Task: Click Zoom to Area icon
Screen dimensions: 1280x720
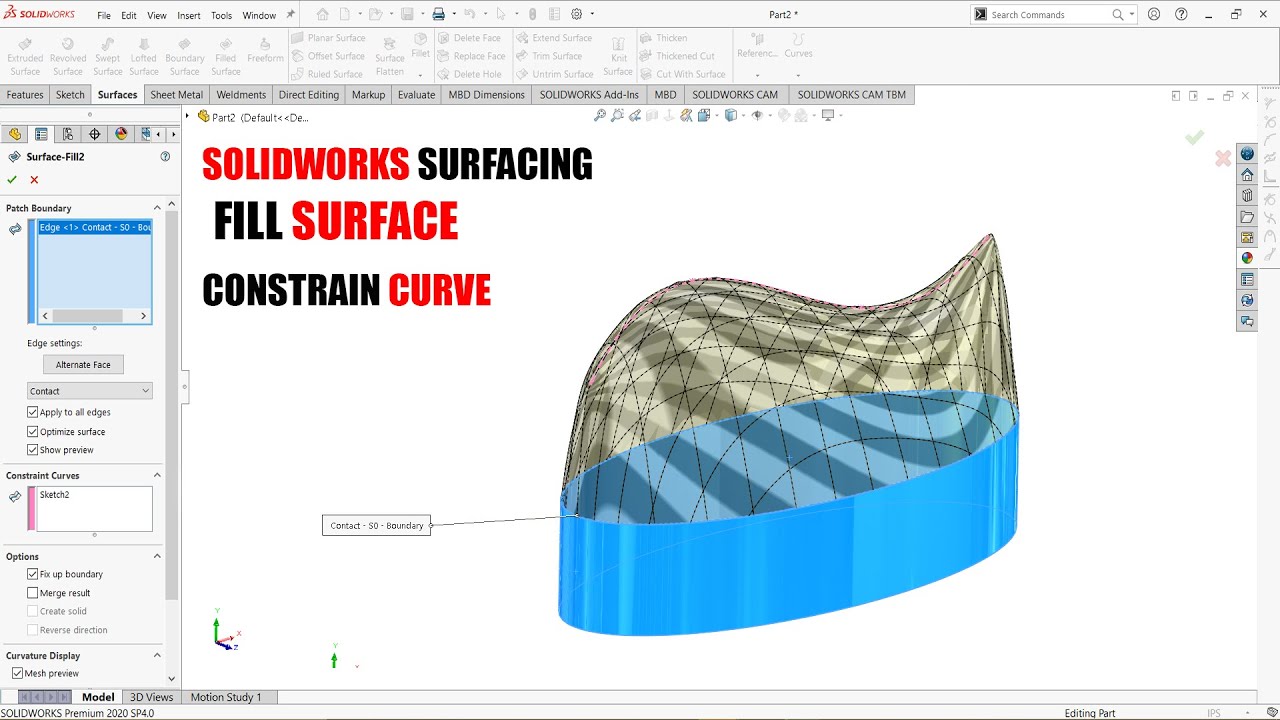Action: tap(617, 115)
